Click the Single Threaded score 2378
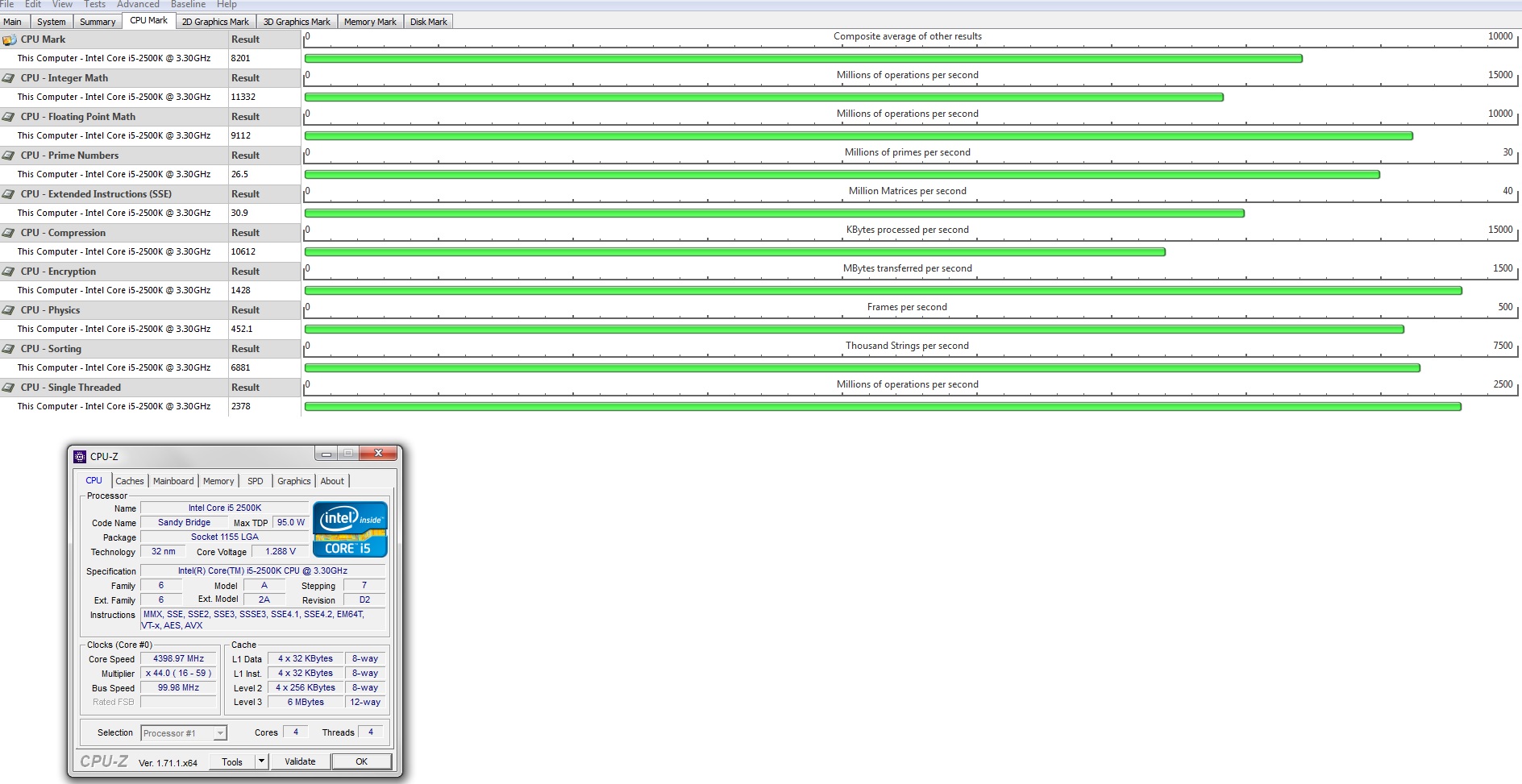The image size is (1522, 784). pos(240,406)
